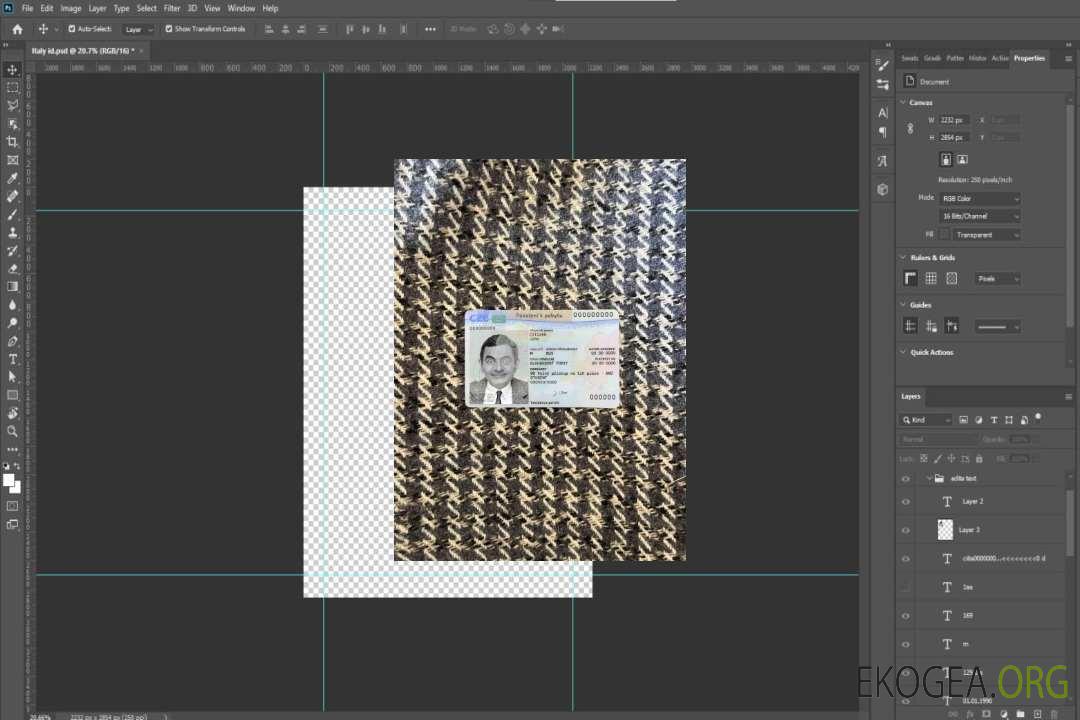
Task: Open the 16 Bits/Channel dropdown
Action: click(980, 216)
